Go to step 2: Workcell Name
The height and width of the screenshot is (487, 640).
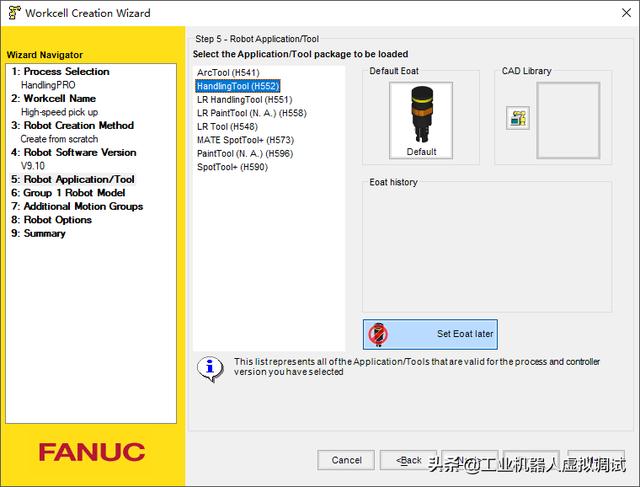pos(53,98)
